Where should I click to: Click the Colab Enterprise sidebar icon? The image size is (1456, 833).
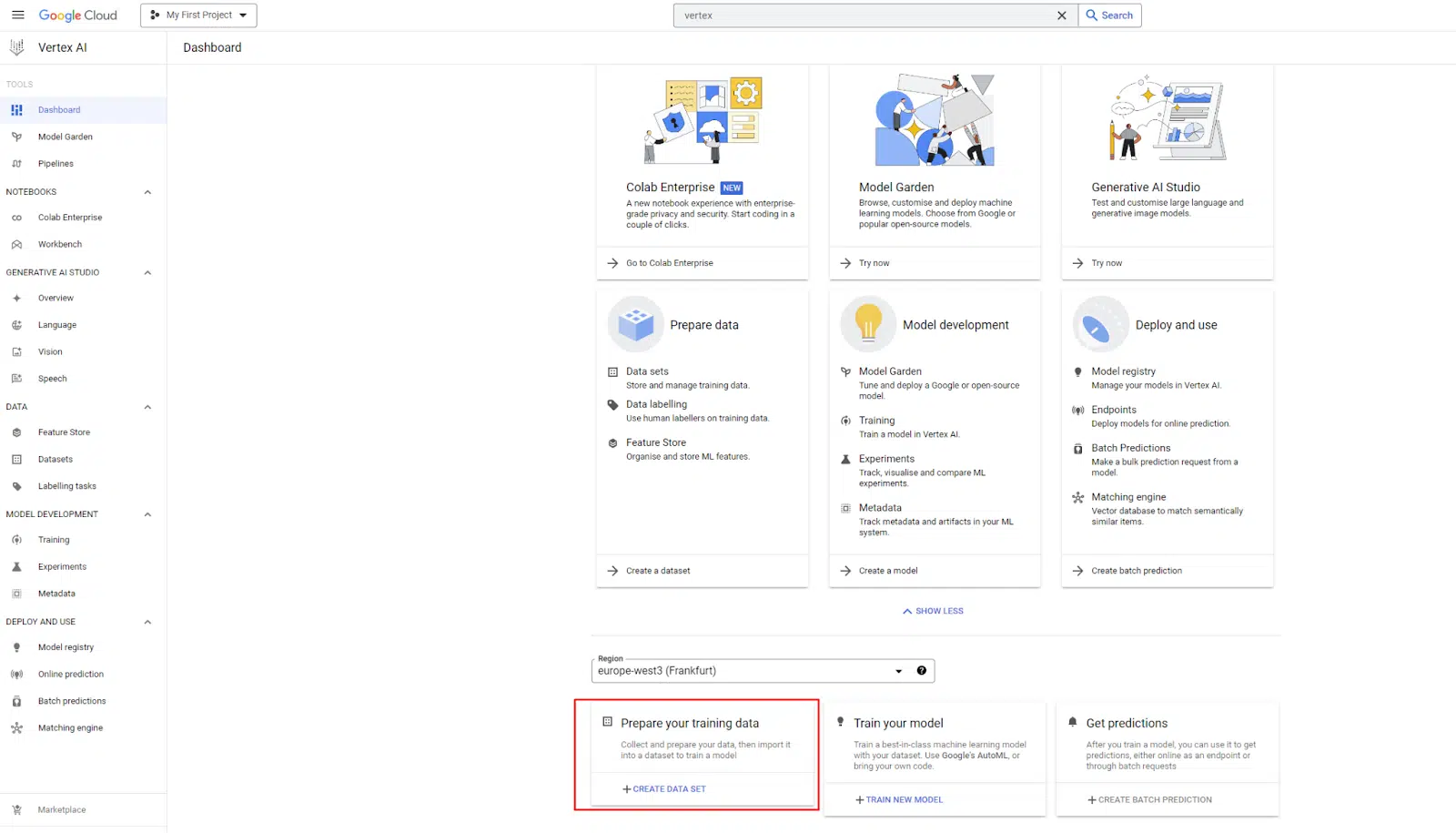pos(16,218)
